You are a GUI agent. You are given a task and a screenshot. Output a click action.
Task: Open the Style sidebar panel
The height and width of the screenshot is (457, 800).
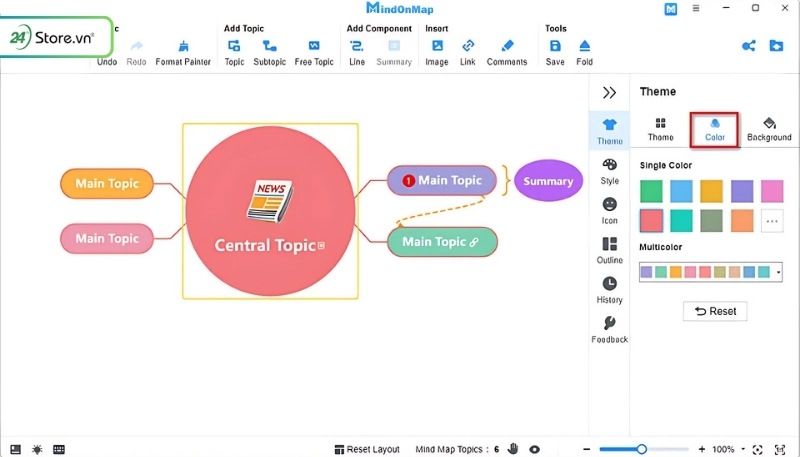(x=610, y=171)
